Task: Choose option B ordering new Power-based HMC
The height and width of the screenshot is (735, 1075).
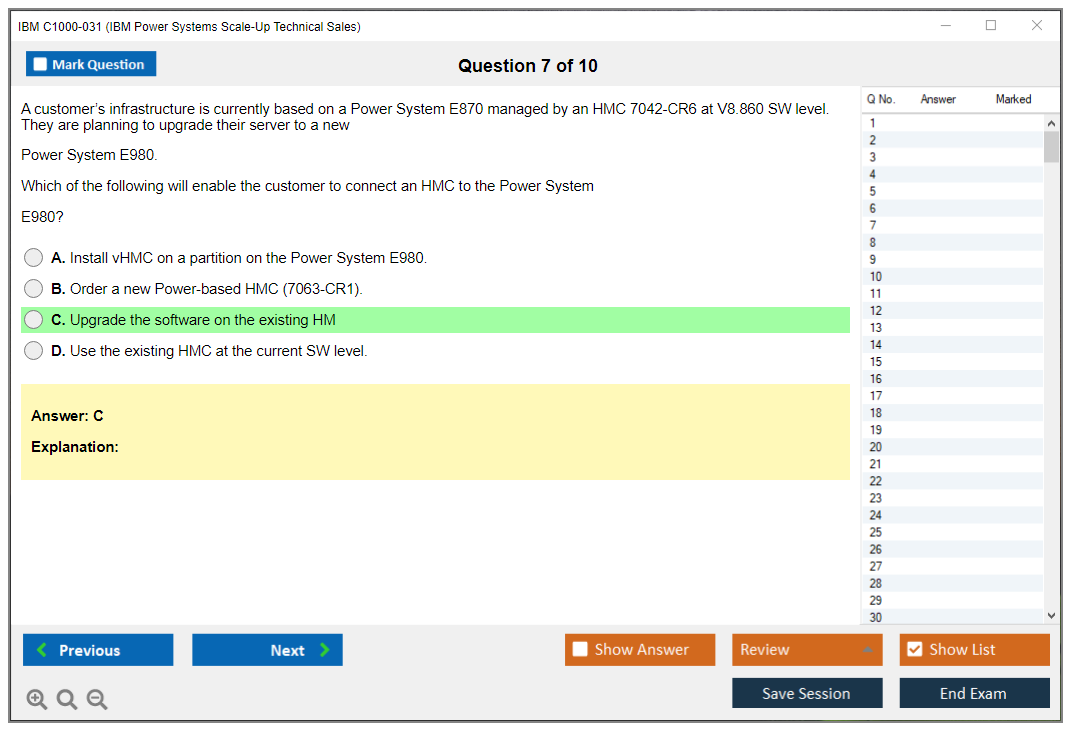Action: (x=34, y=289)
